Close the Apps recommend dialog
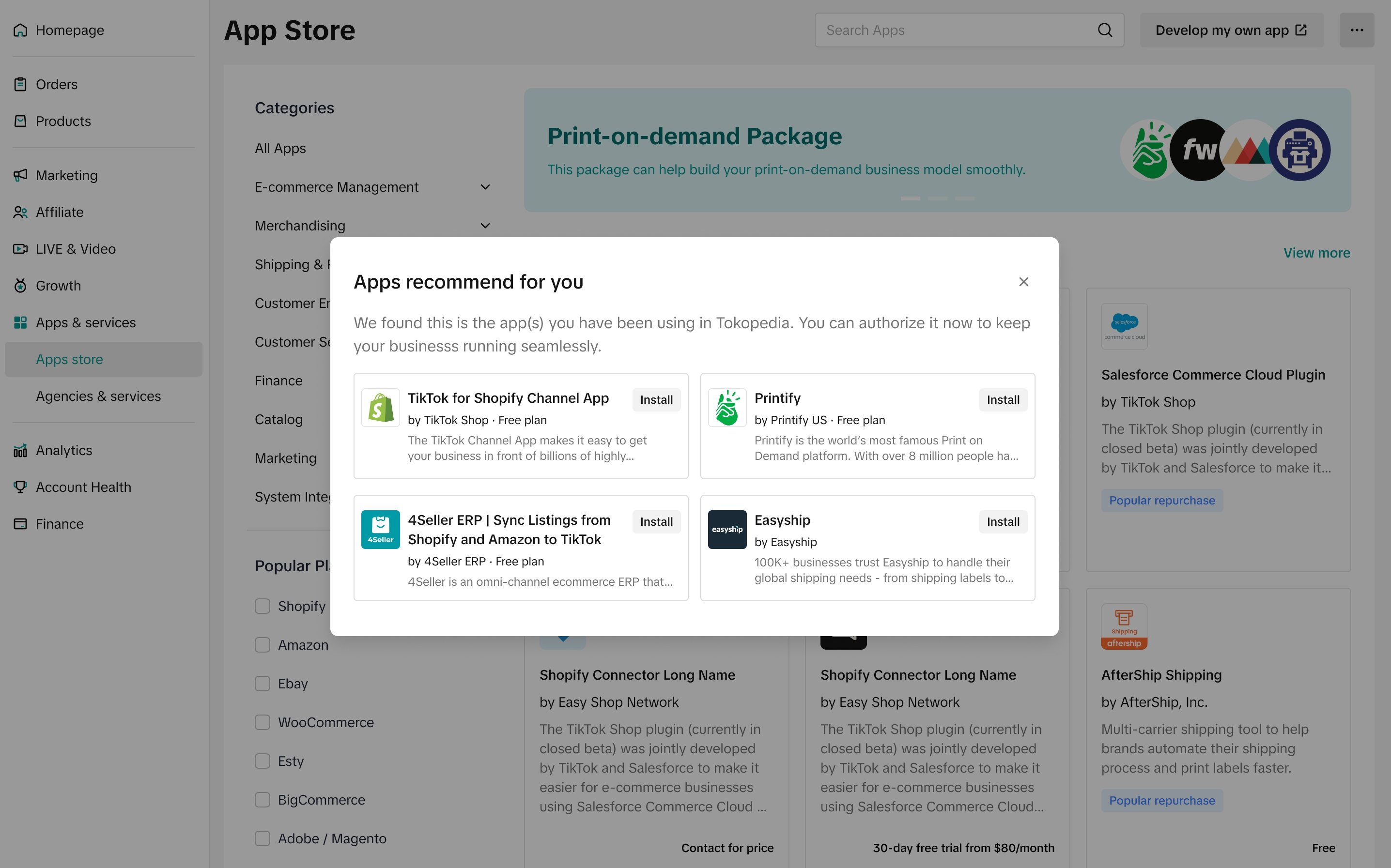Screen dimensions: 1391x868 [x=1023, y=282]
